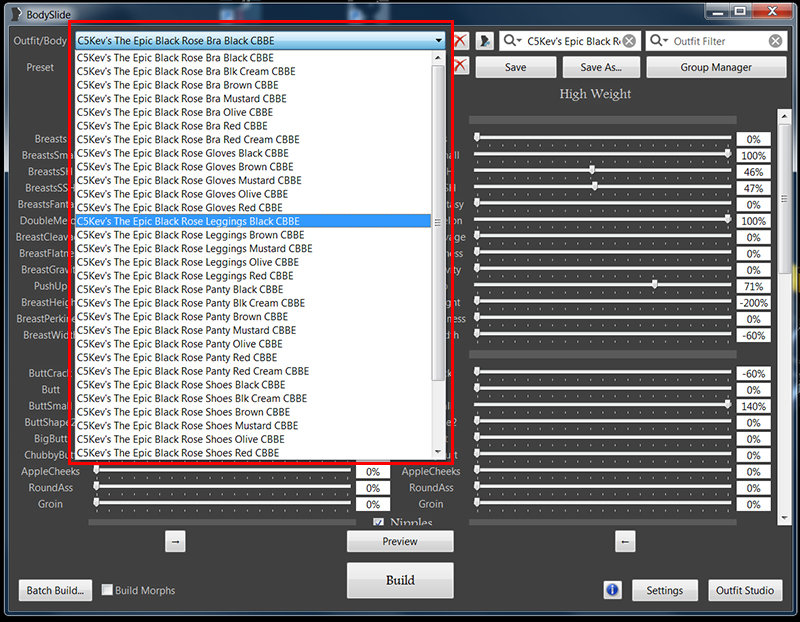Click the high weight slider showing 71%

[x=602, y=285]
